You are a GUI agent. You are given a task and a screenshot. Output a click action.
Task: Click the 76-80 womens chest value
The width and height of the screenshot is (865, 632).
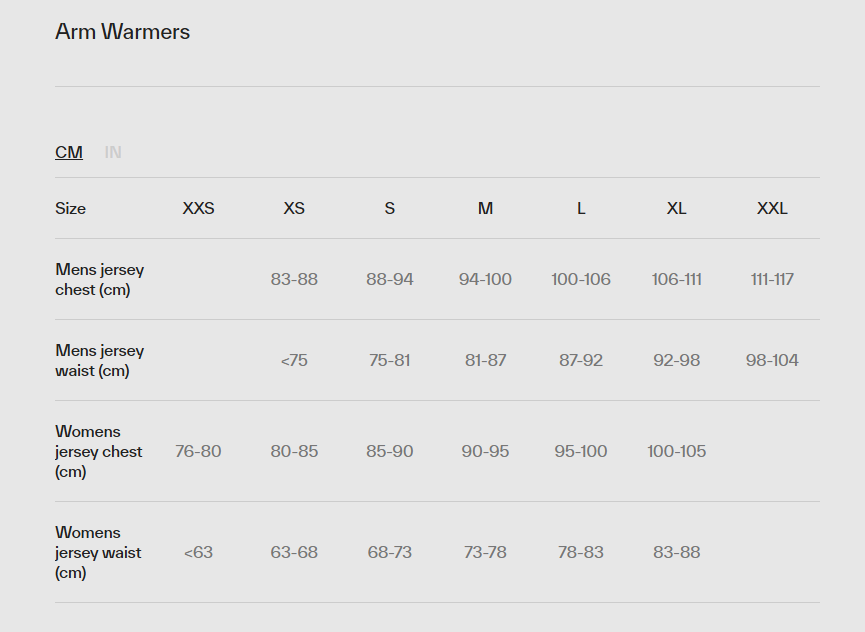[x=198, y=451]
